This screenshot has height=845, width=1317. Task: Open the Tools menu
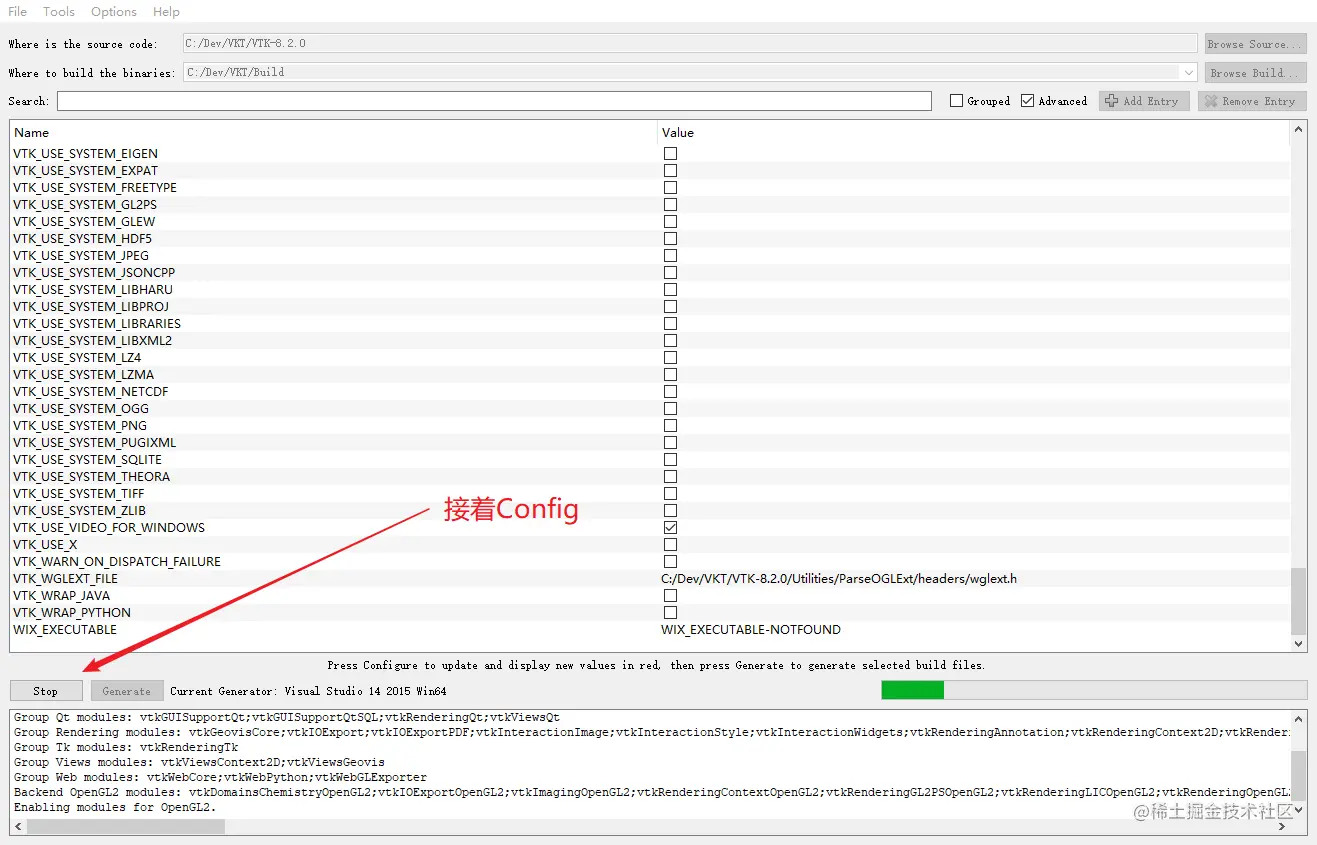(x=59, y=11)
